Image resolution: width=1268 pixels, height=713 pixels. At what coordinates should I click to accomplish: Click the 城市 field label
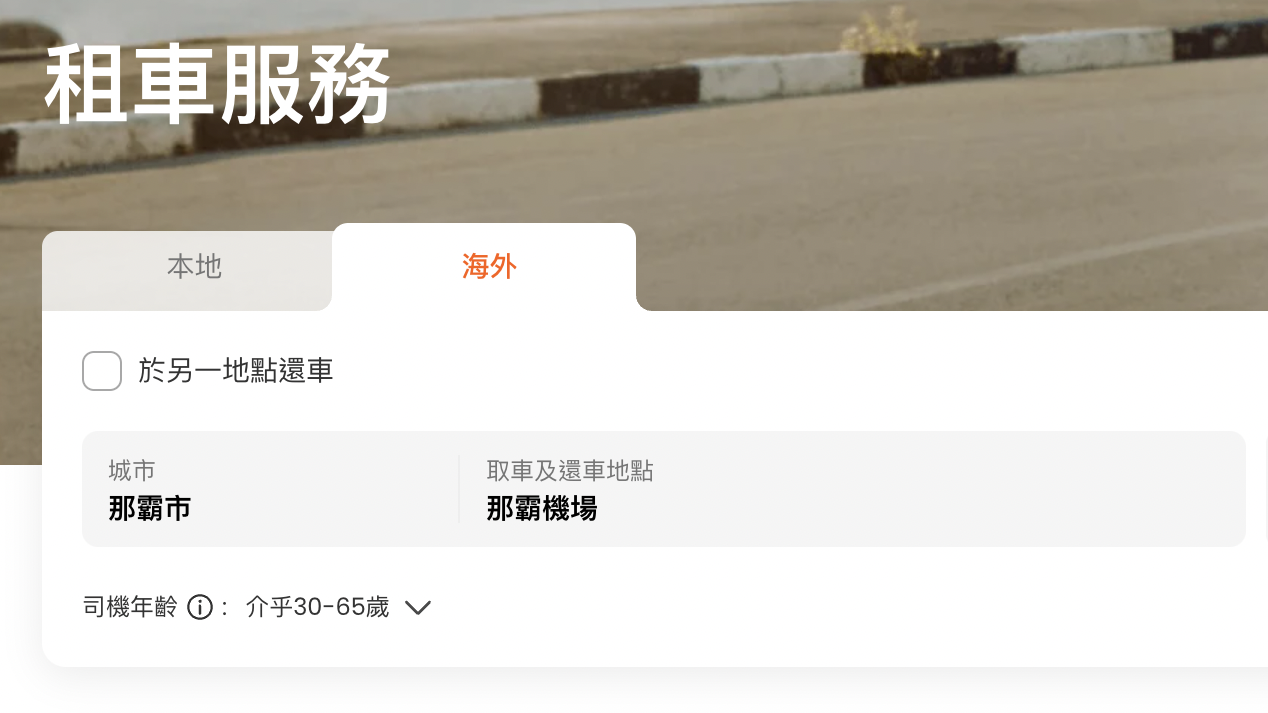(132, 471)
